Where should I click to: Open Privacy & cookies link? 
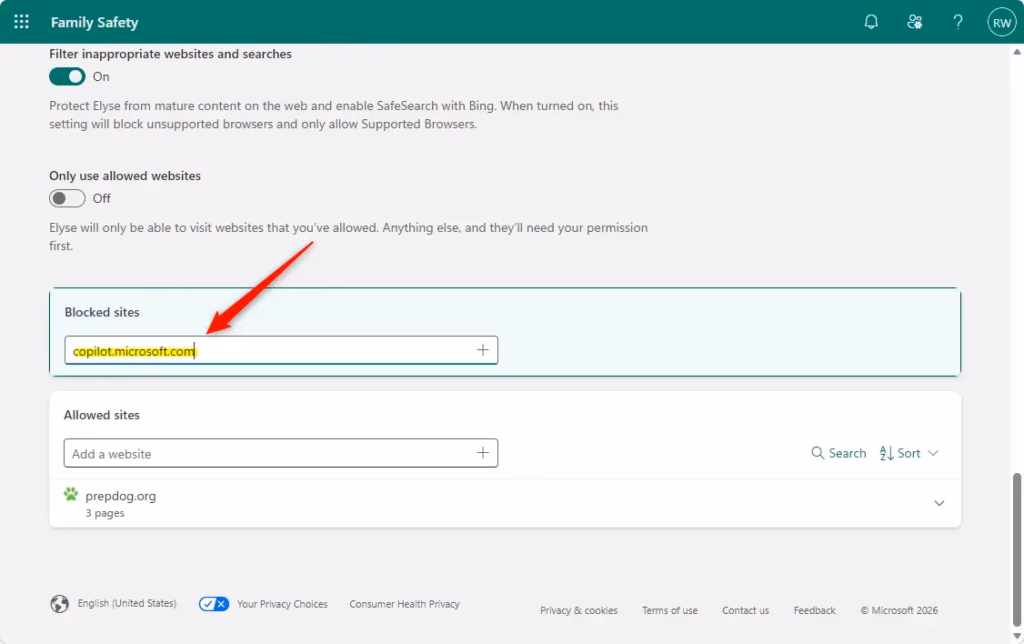(579, 610)
